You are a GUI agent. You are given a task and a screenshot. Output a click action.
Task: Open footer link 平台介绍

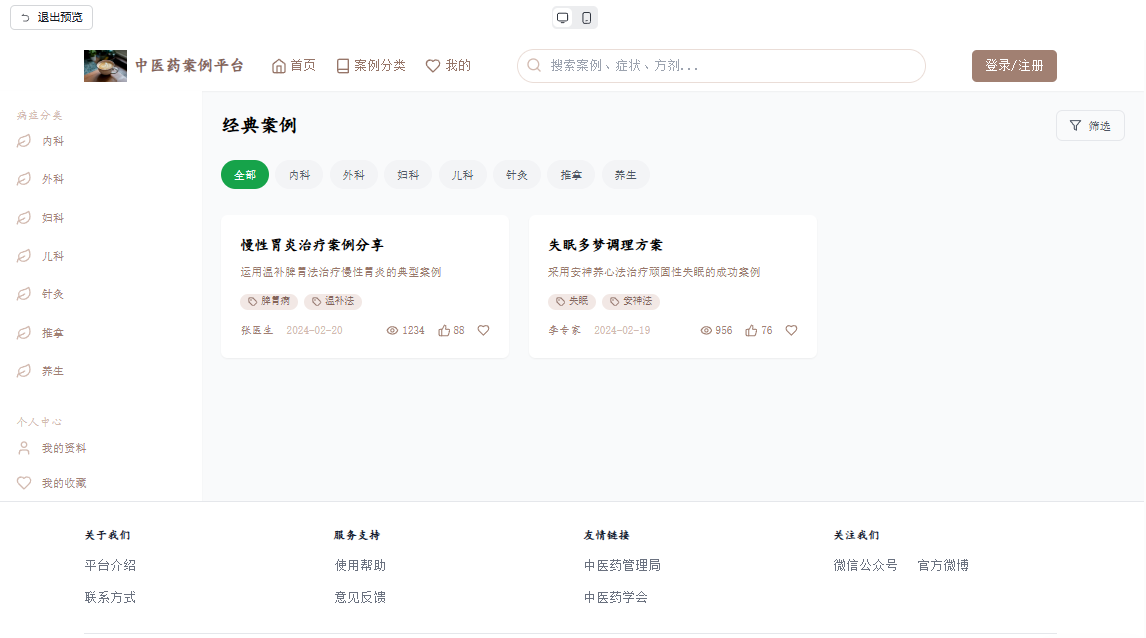tap(110, 565)
